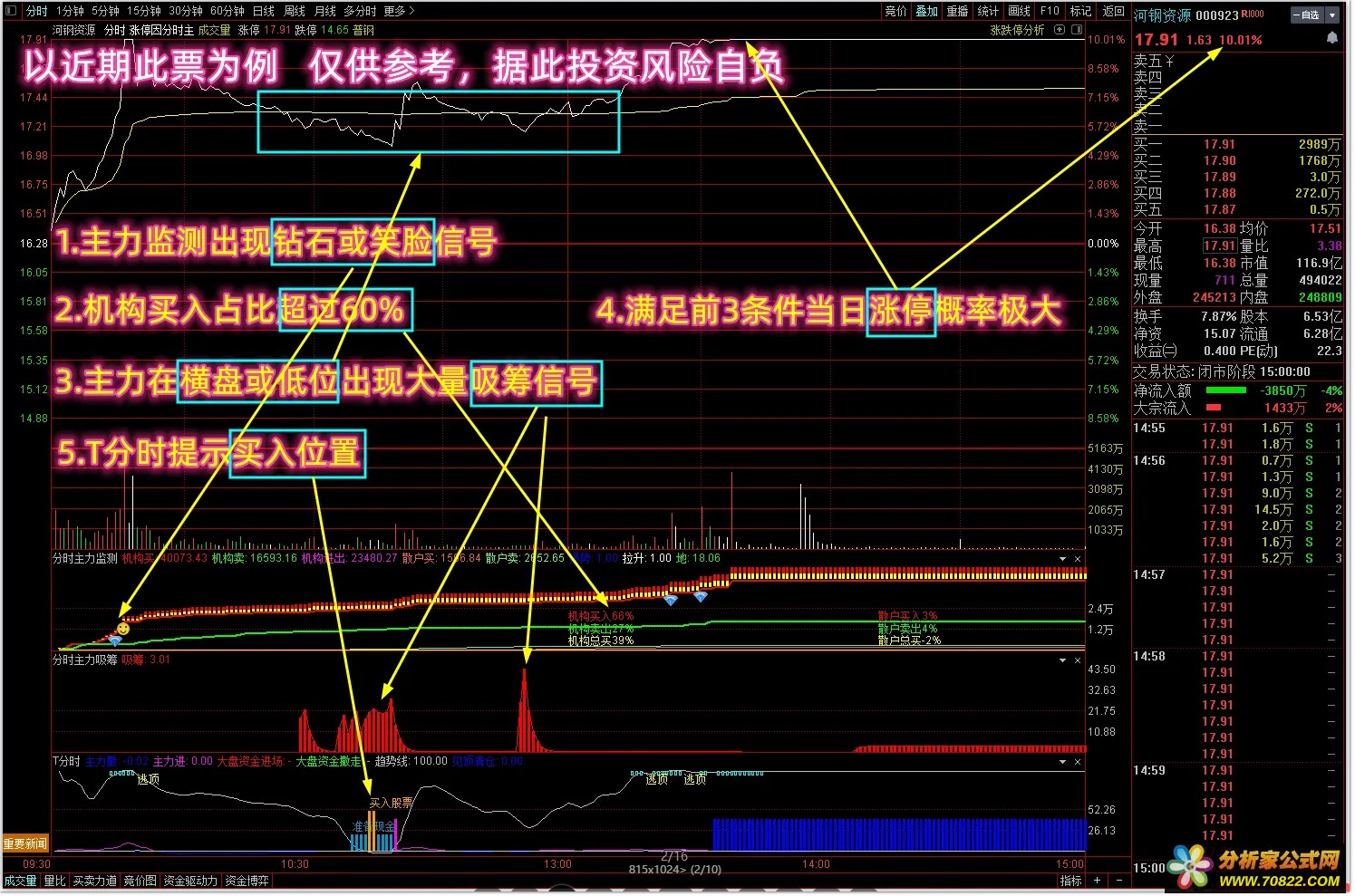Open the T分时 panel dropdown arrow

[1063, 762]
